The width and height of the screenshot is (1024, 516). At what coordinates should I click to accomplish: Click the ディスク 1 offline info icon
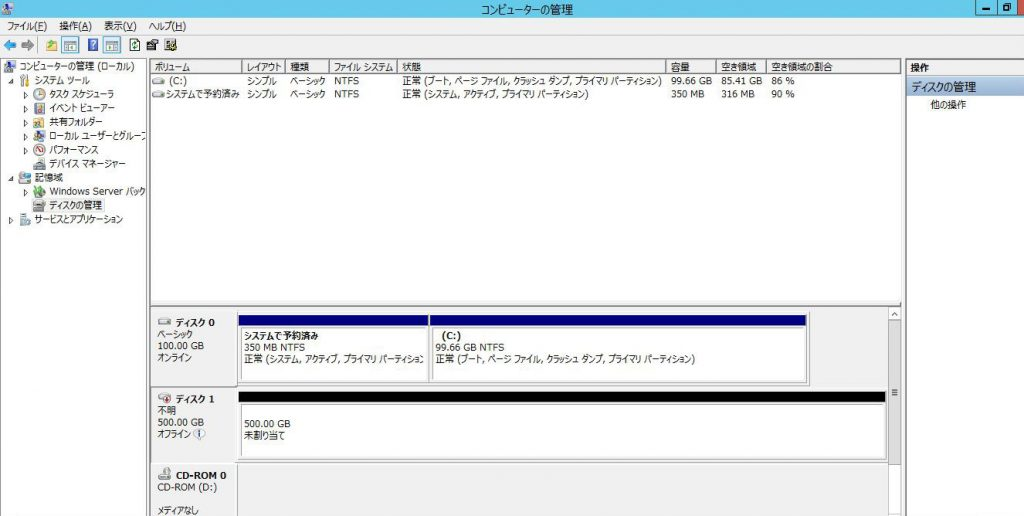(x=199, y=434)
